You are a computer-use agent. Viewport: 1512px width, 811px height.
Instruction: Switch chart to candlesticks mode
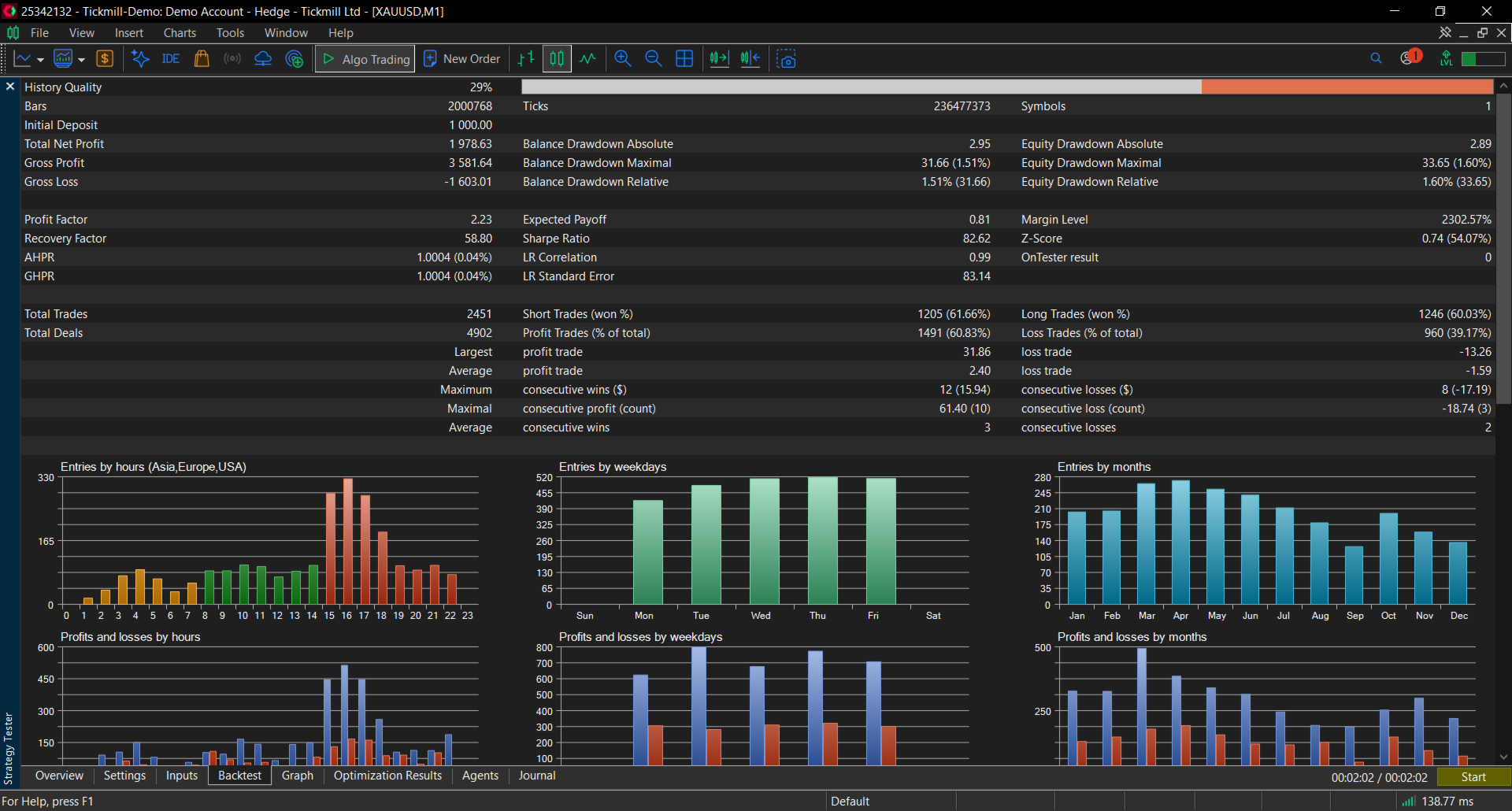point(557,59)
